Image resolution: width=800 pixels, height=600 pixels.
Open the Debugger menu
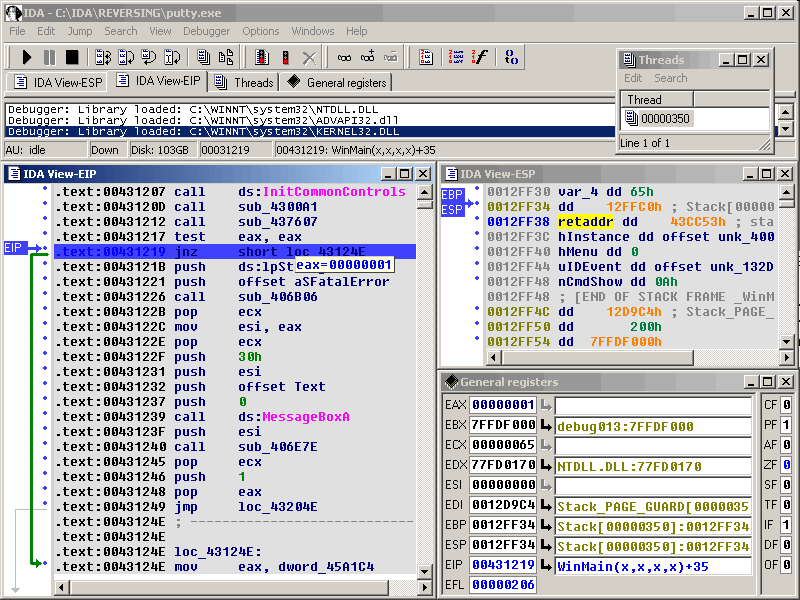pyautogui.click(x=206, y=31)
